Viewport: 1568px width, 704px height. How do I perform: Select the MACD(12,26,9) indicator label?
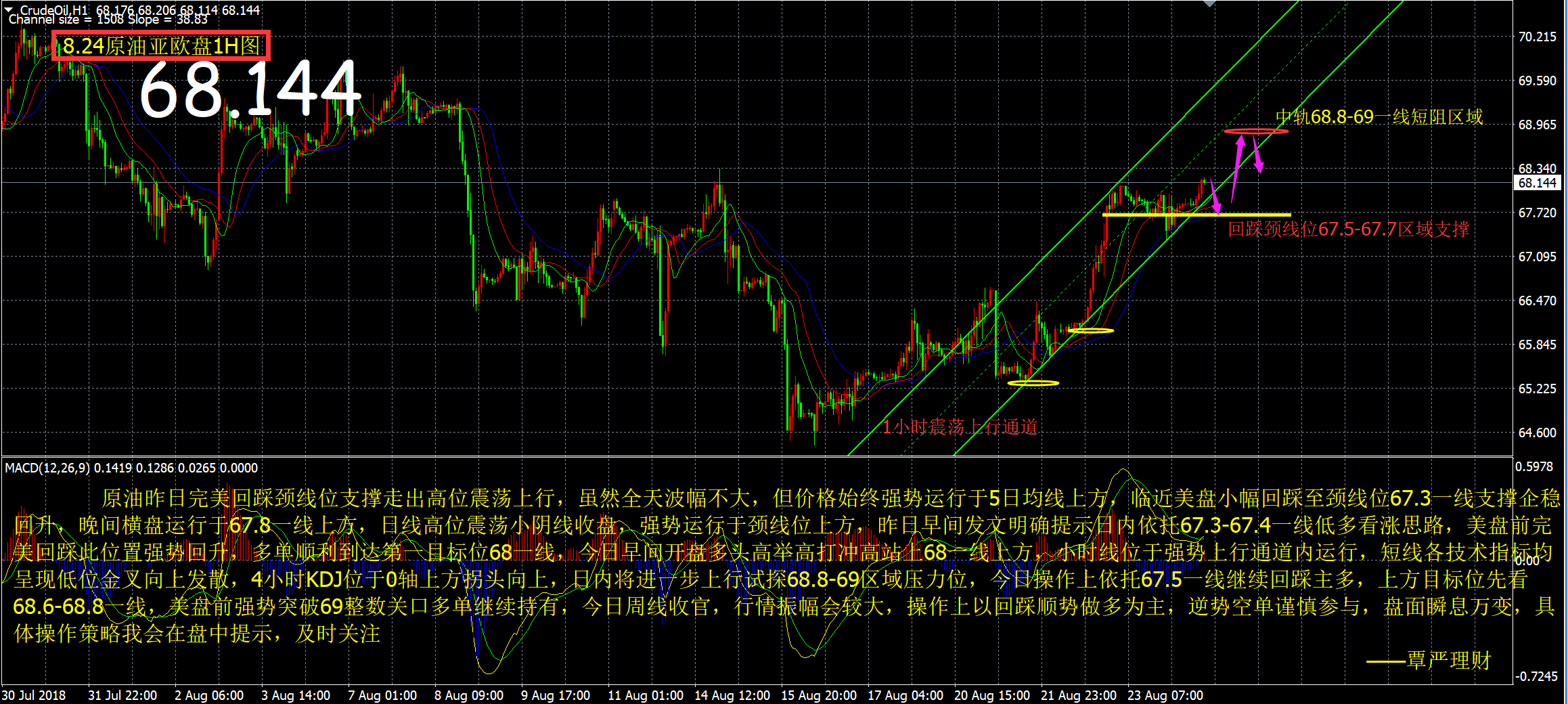pyautogui.click(x=47, y=468)
